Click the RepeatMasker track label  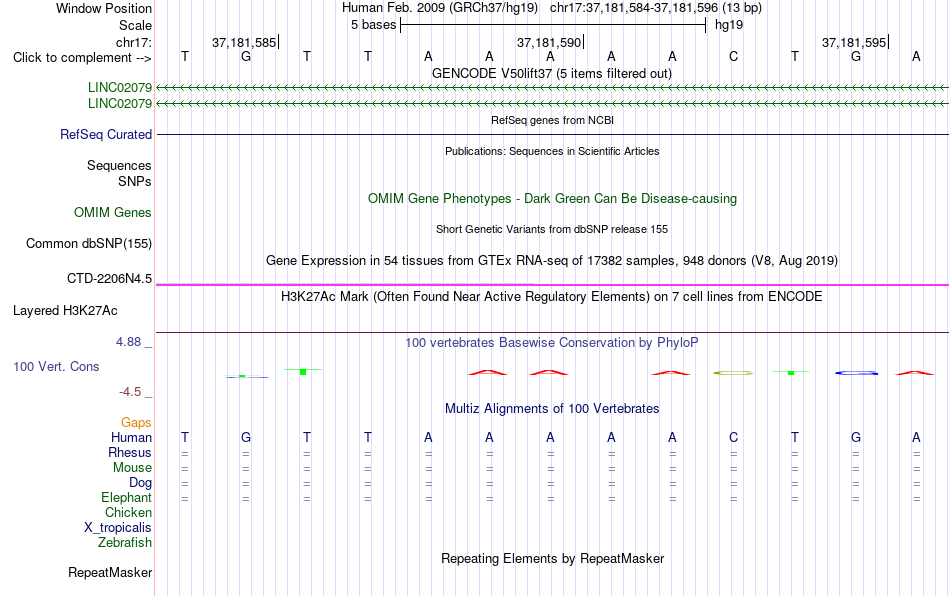click(x=110, y=572)
